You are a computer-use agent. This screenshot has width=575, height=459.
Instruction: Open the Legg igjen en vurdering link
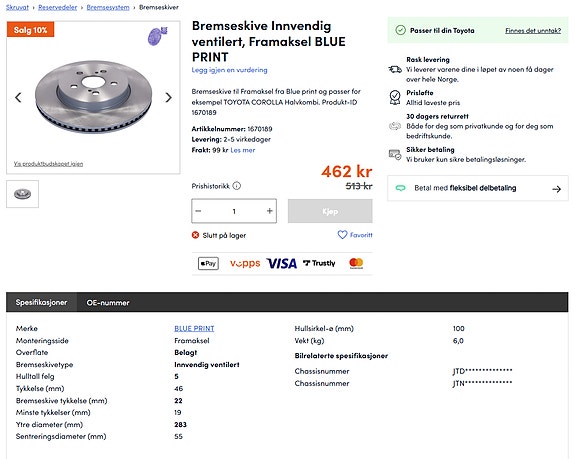click(x=230, y=70)
